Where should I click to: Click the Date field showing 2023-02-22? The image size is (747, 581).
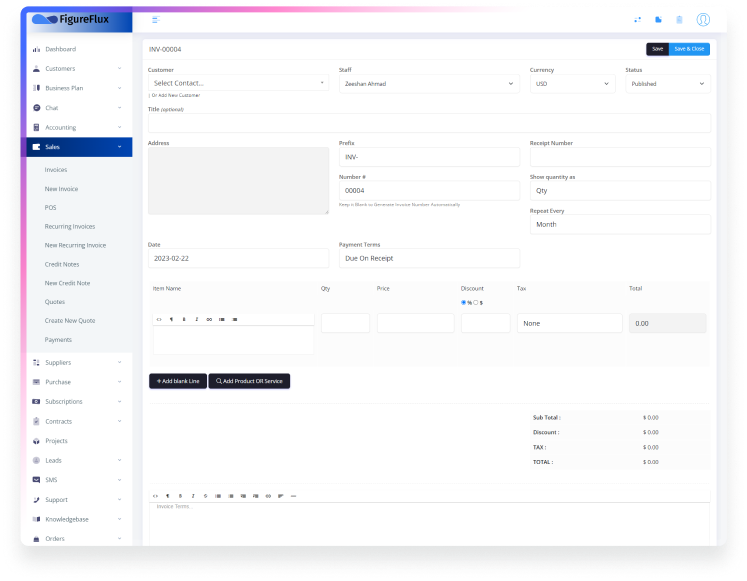tap(238, 258)
